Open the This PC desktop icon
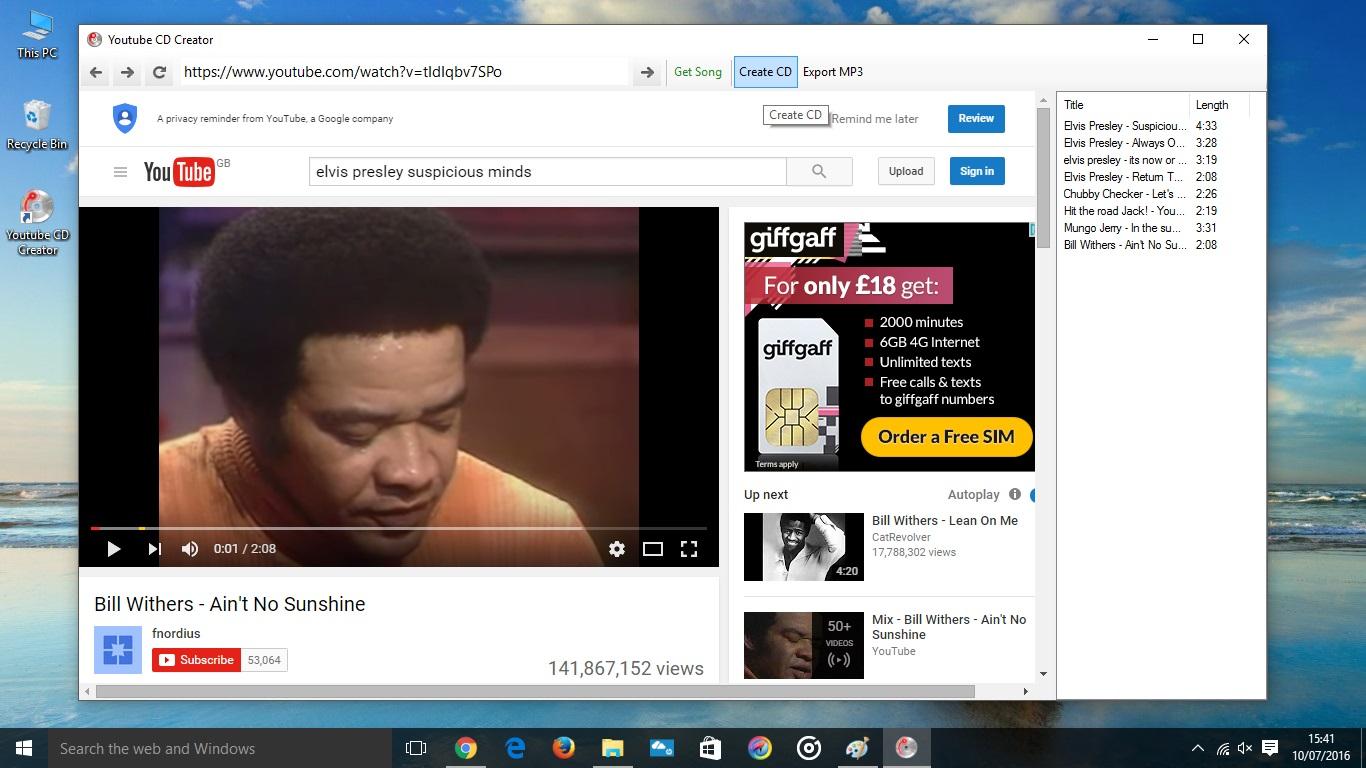The width and height of the screenshot is (1366, 768). point(37,35)
